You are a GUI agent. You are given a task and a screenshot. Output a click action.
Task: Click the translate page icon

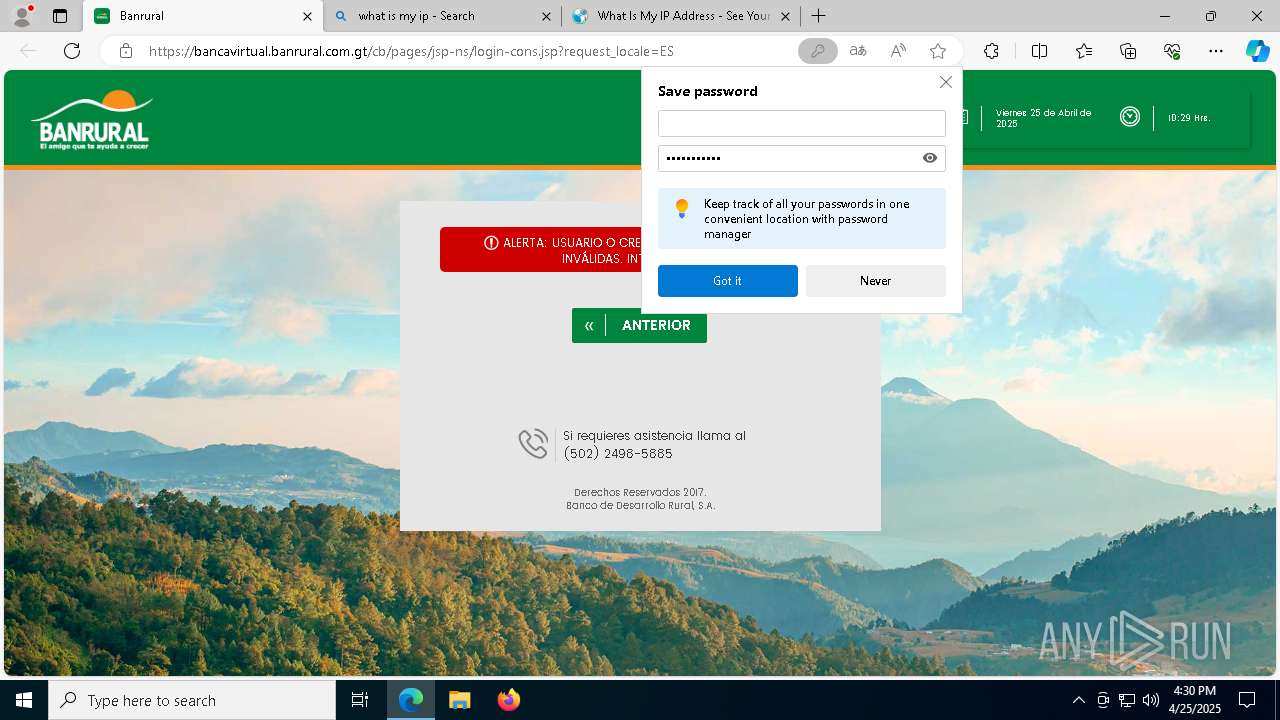[x=858, y=51]
